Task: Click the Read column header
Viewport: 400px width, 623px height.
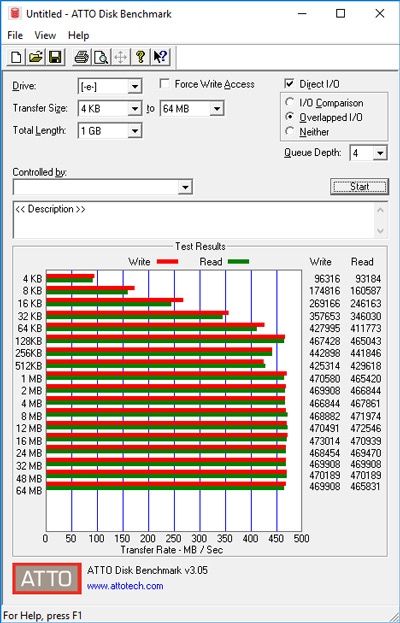Action: (x=362, y=262)
